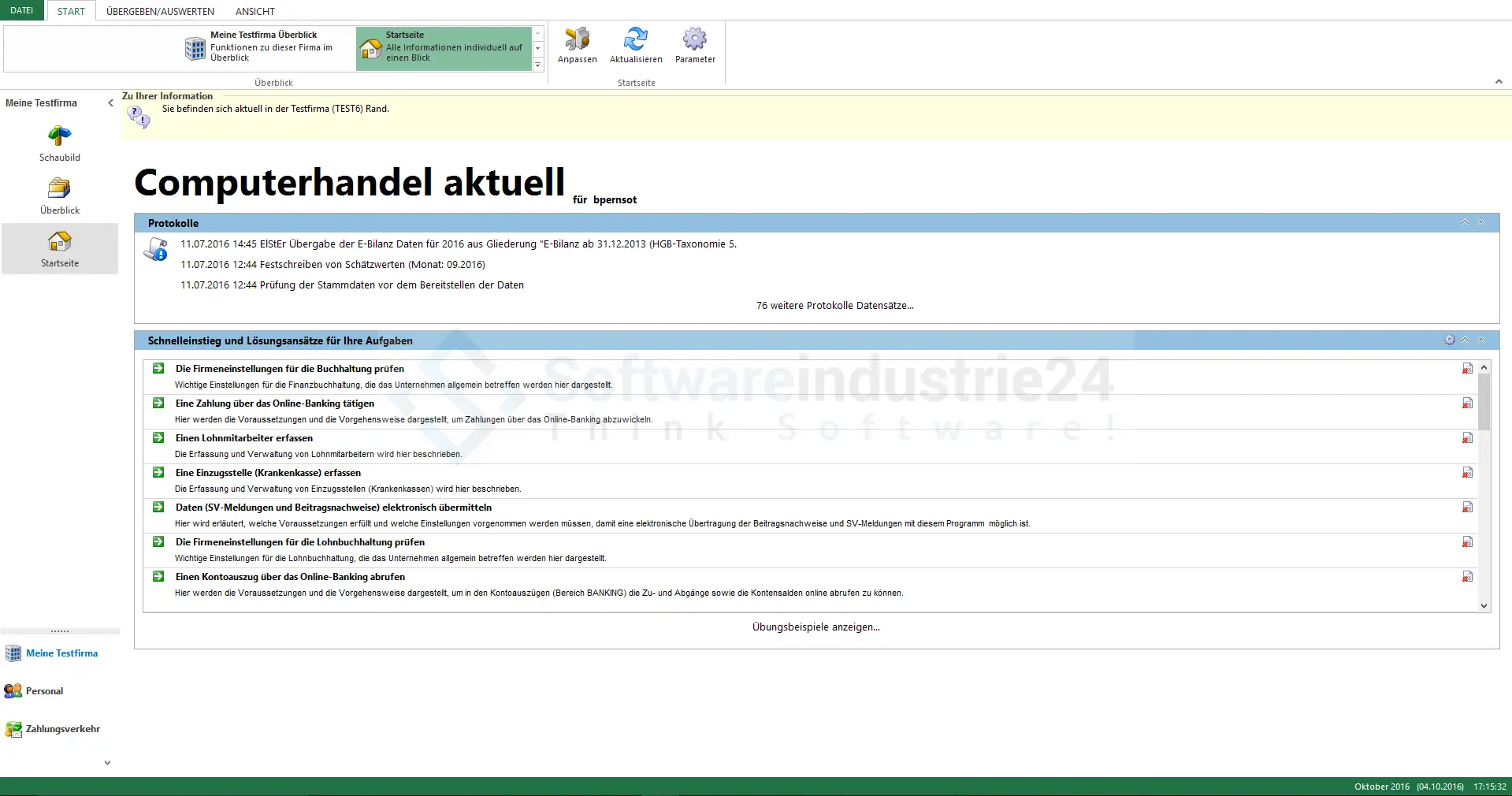Collapse the Meine Testfirma sidebar
Image resolution: width=1512 pixels, height=796 pixels.
click(x=110, y=103)
